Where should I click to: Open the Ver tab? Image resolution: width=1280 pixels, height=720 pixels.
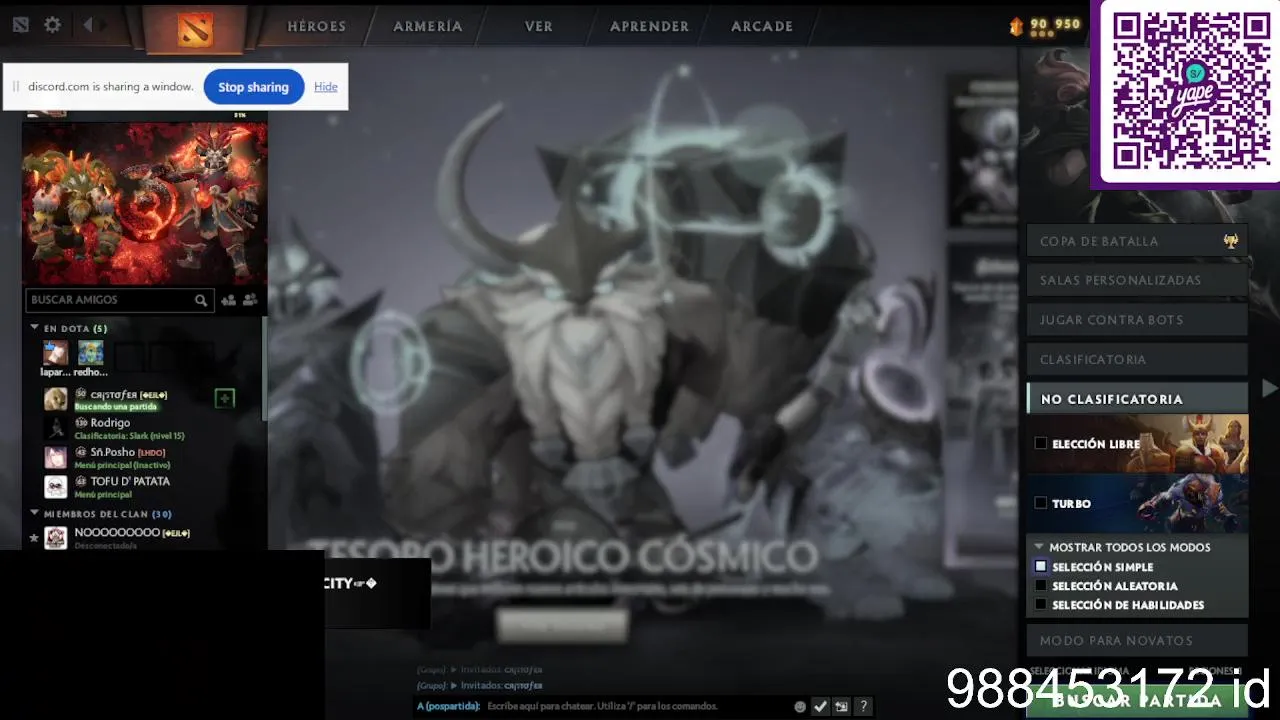[x=539, y=27]
